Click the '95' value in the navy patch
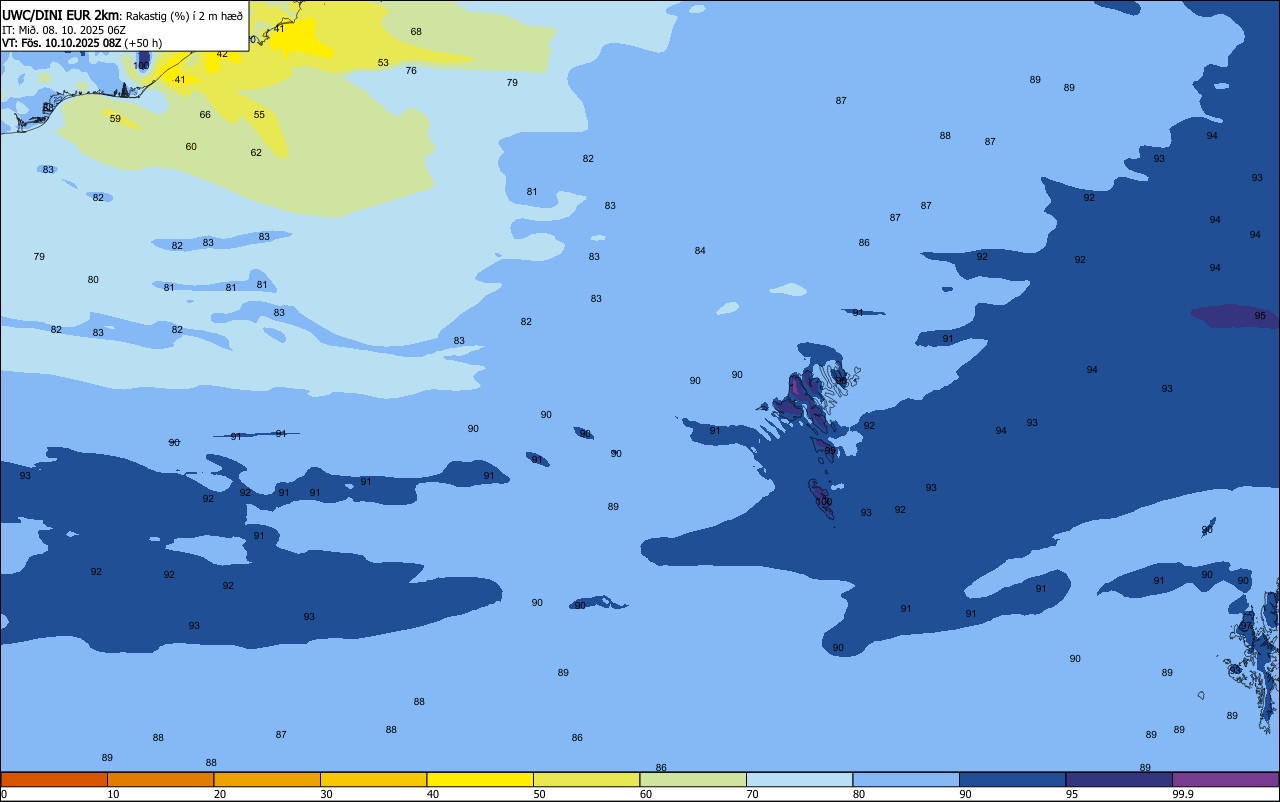This screenshot has width=1280, height=802. click(1260, 316)
